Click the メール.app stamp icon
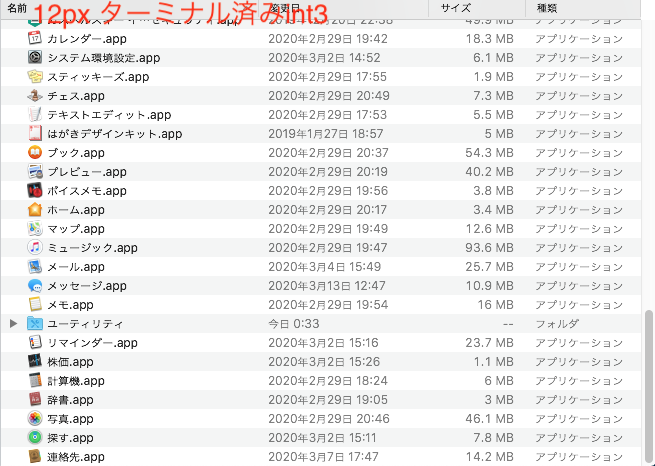This screenshot has height=466, width=655. pos(35,266)
